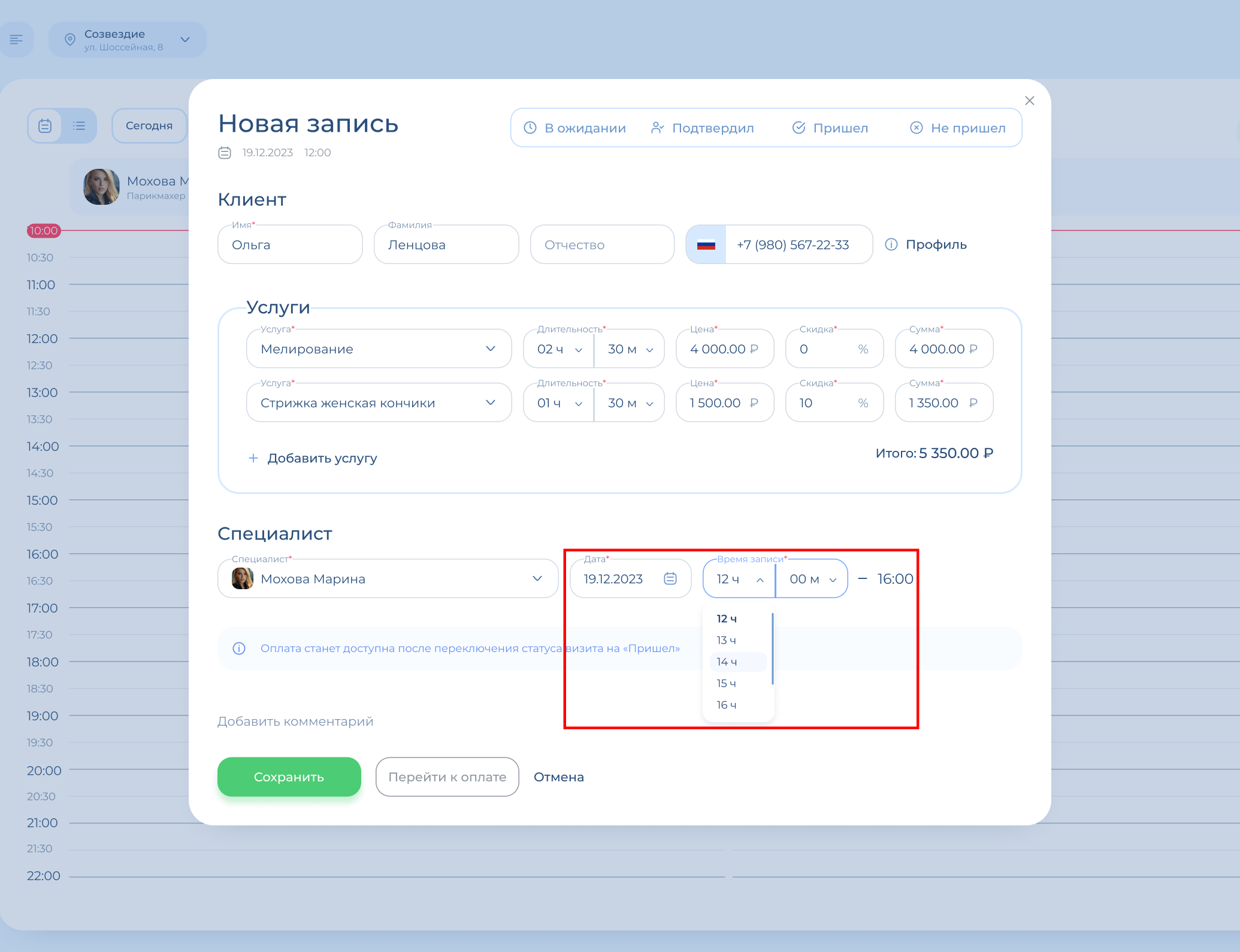
Task: Switch to list view icon
Action: tap(79, 126)
